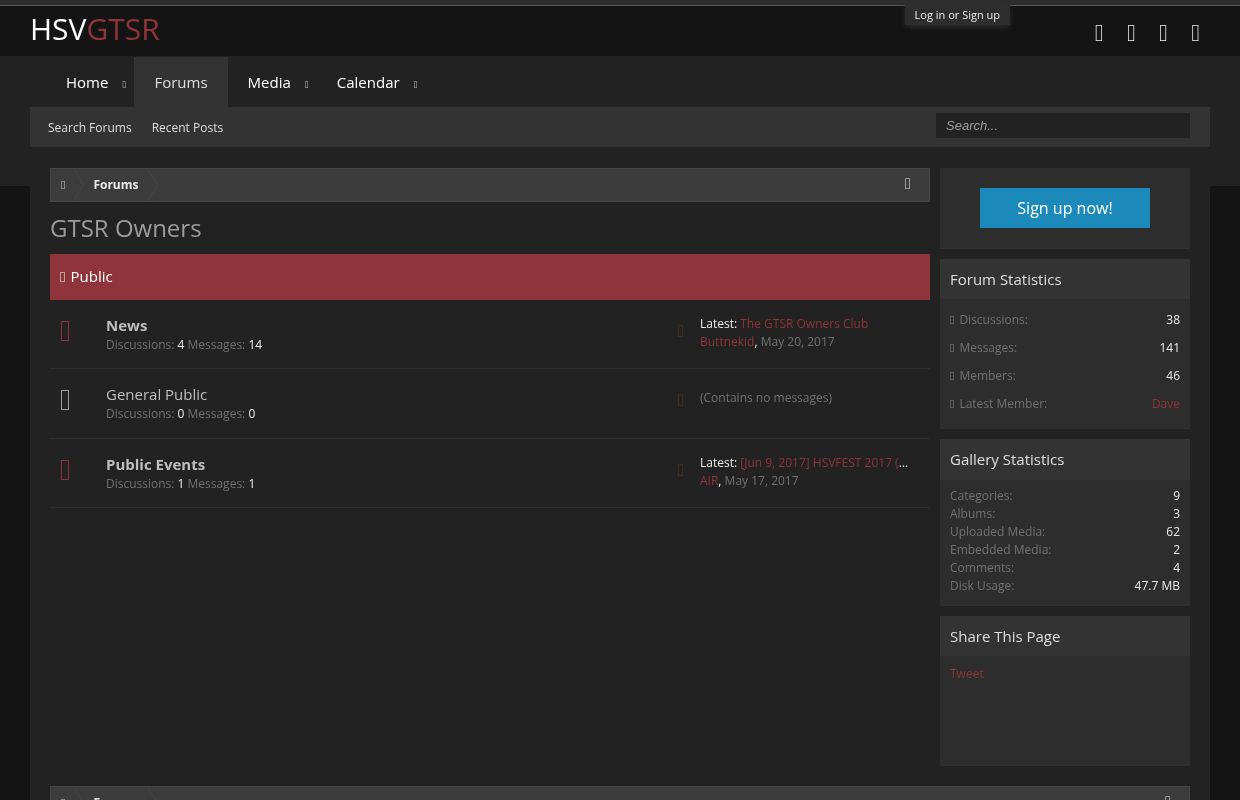
Task: Open the Calendar tab
Action: click(x=368, y=82)
